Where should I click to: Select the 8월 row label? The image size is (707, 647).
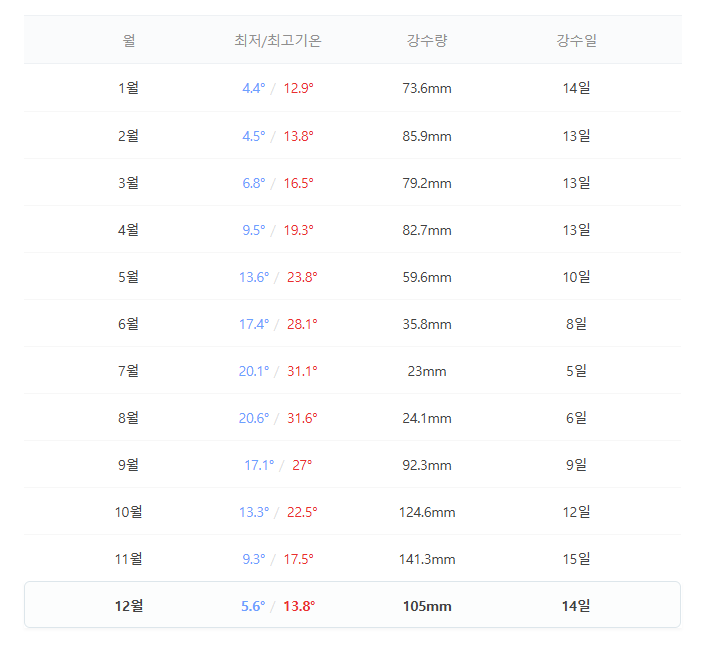129,418
